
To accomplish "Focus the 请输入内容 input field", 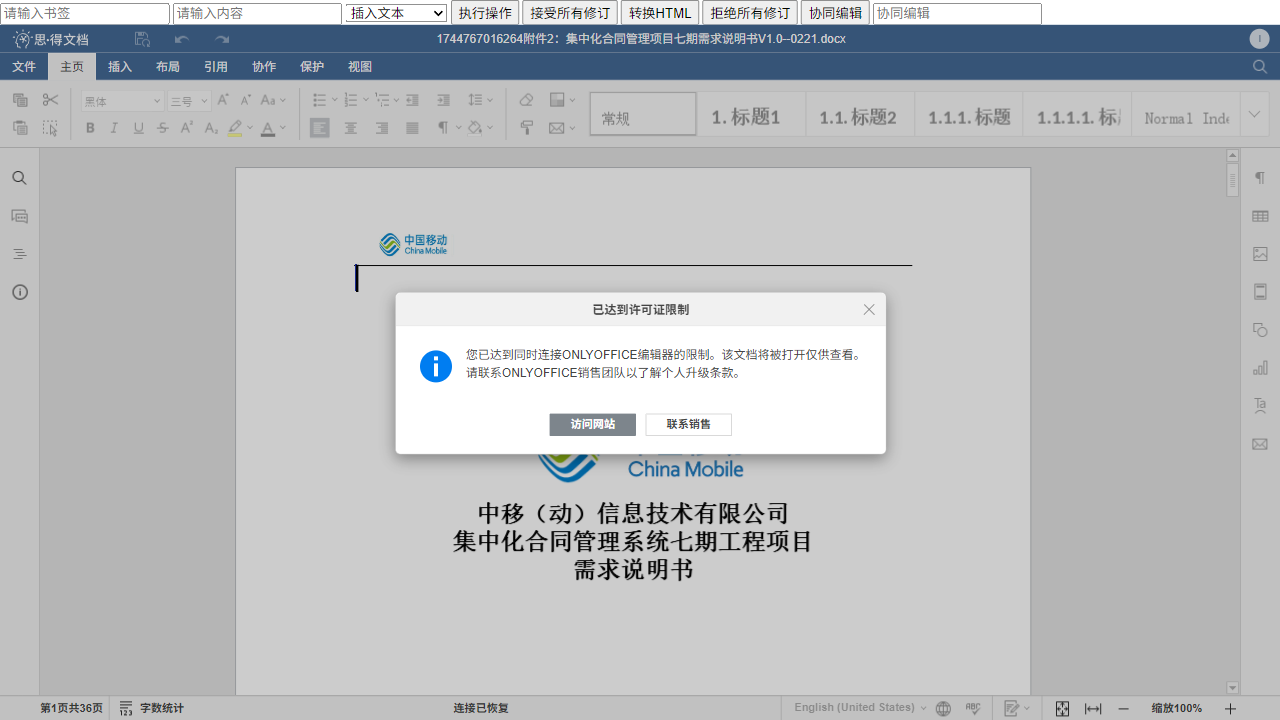I will 257,13.
